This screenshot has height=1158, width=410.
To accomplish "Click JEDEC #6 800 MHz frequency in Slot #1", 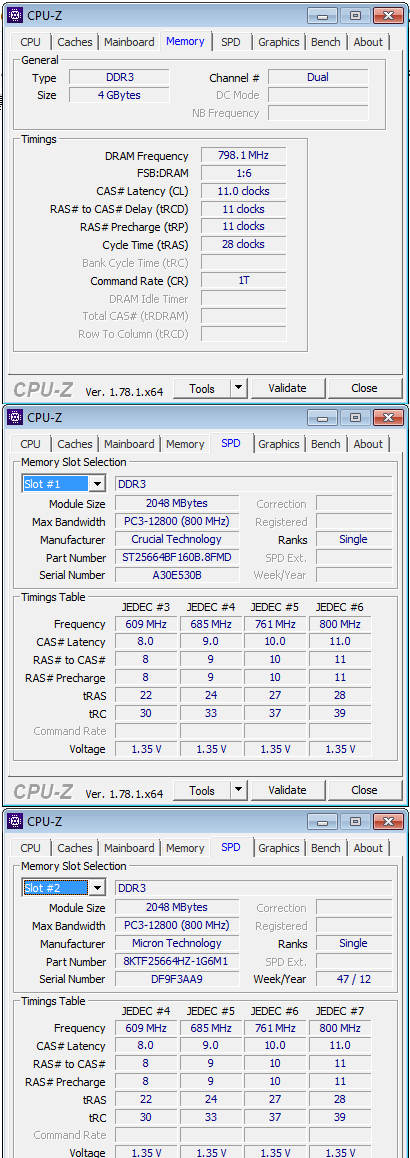I will click(x=341, y=625).
